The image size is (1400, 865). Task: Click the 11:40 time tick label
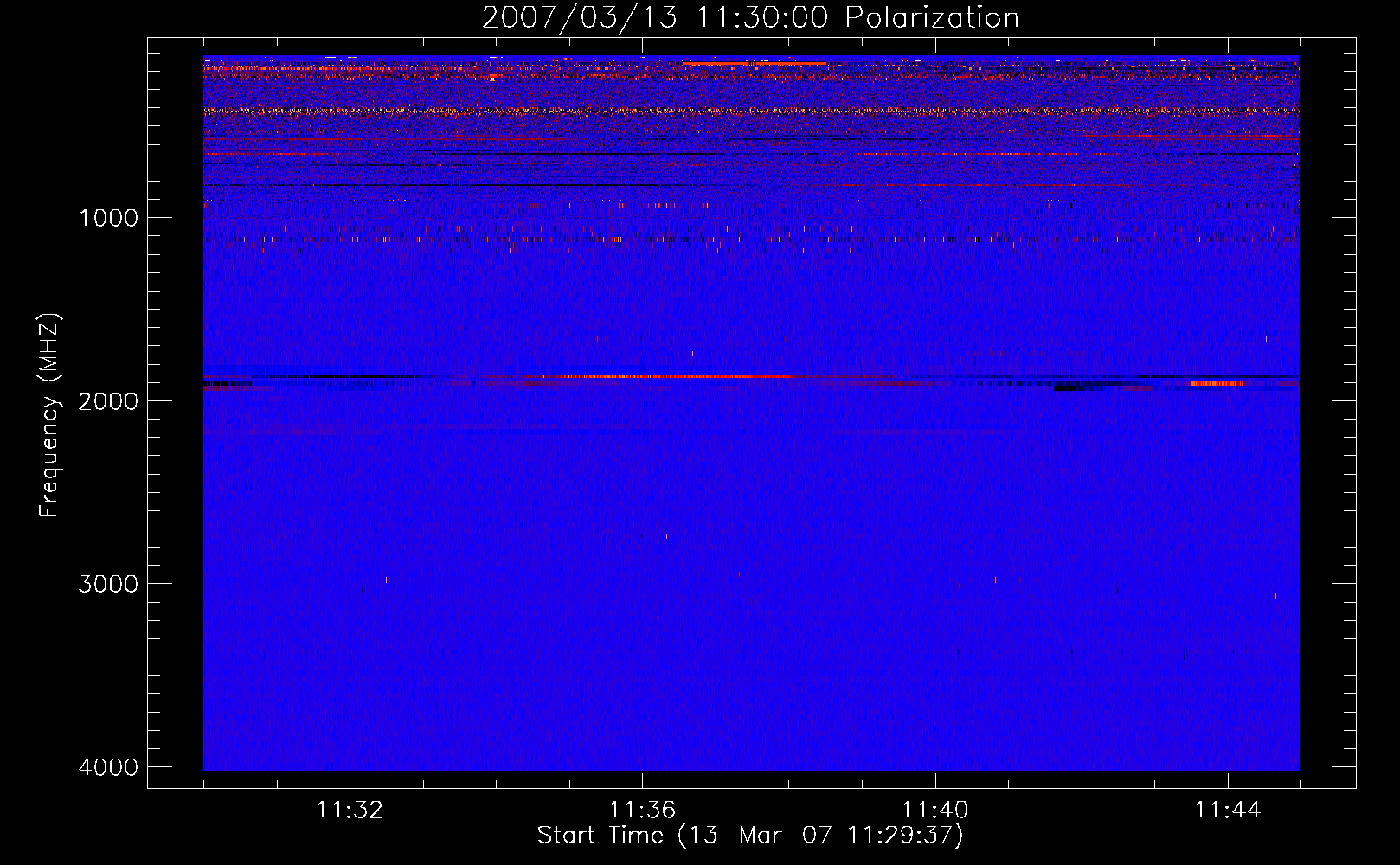[934, 811]
